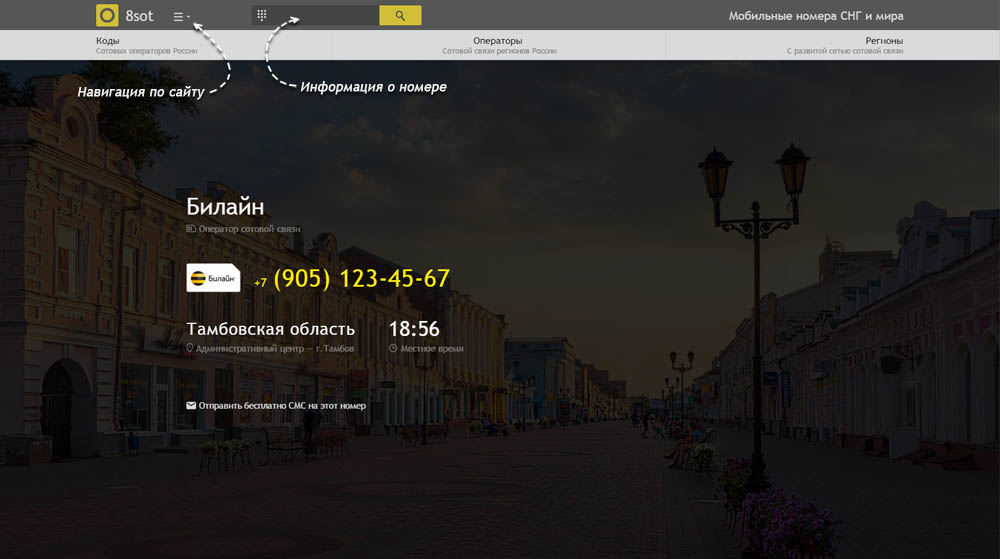The height and width of the screenshot is (559, 1000).
Task: Click the yellow magnifier search button
Action: 400,15
